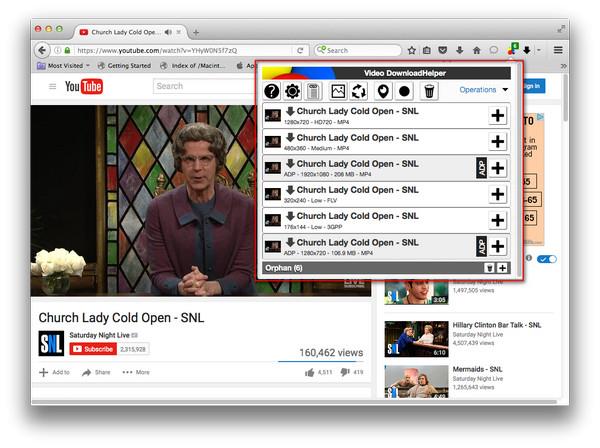The width and height of the screenshot is (600, 448).
Task: Like the video with thumbs up
Action: coord(309,372)
